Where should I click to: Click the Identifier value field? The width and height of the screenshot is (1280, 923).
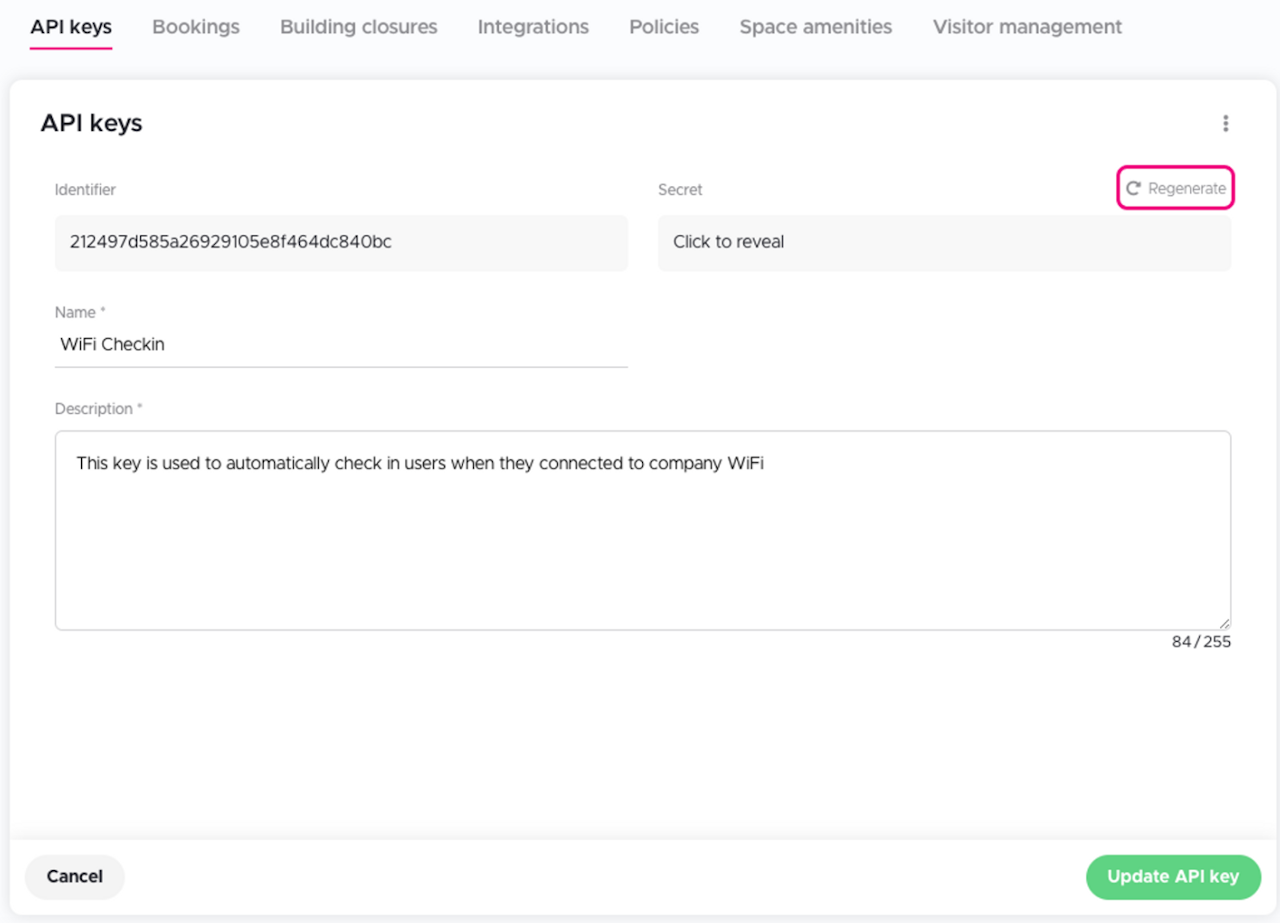click(341, 242)
